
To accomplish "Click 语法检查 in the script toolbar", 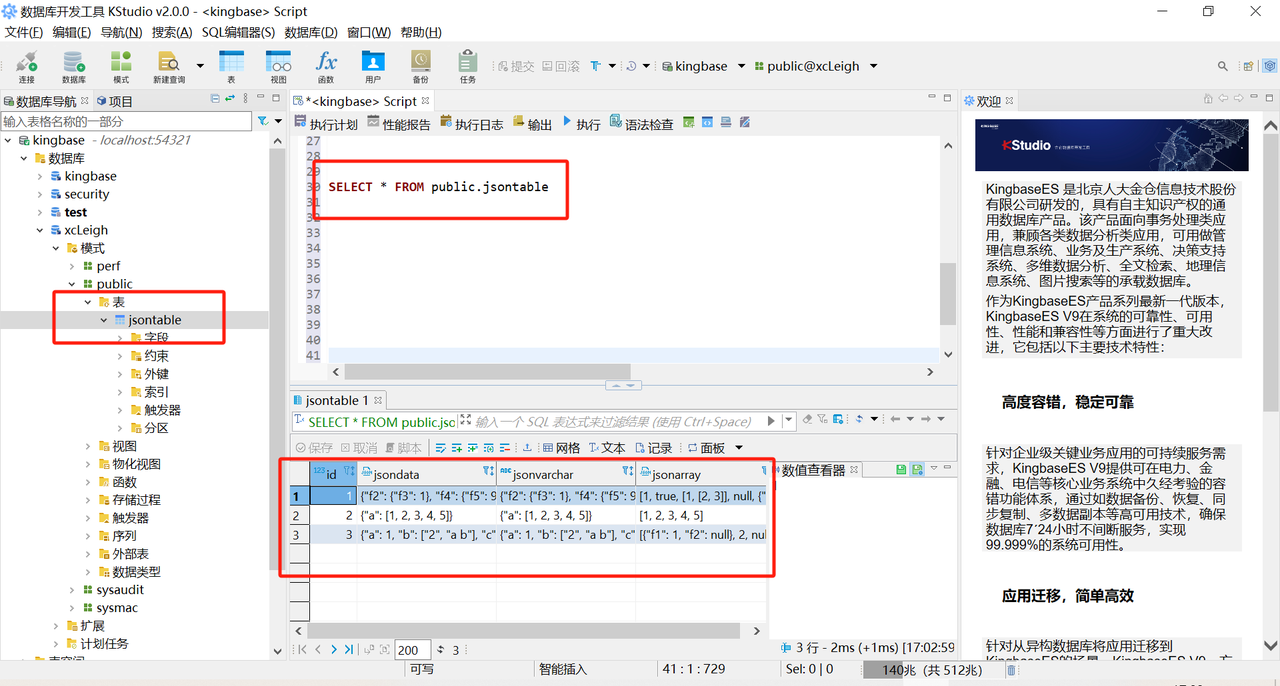I will click(x=641, y=124).
